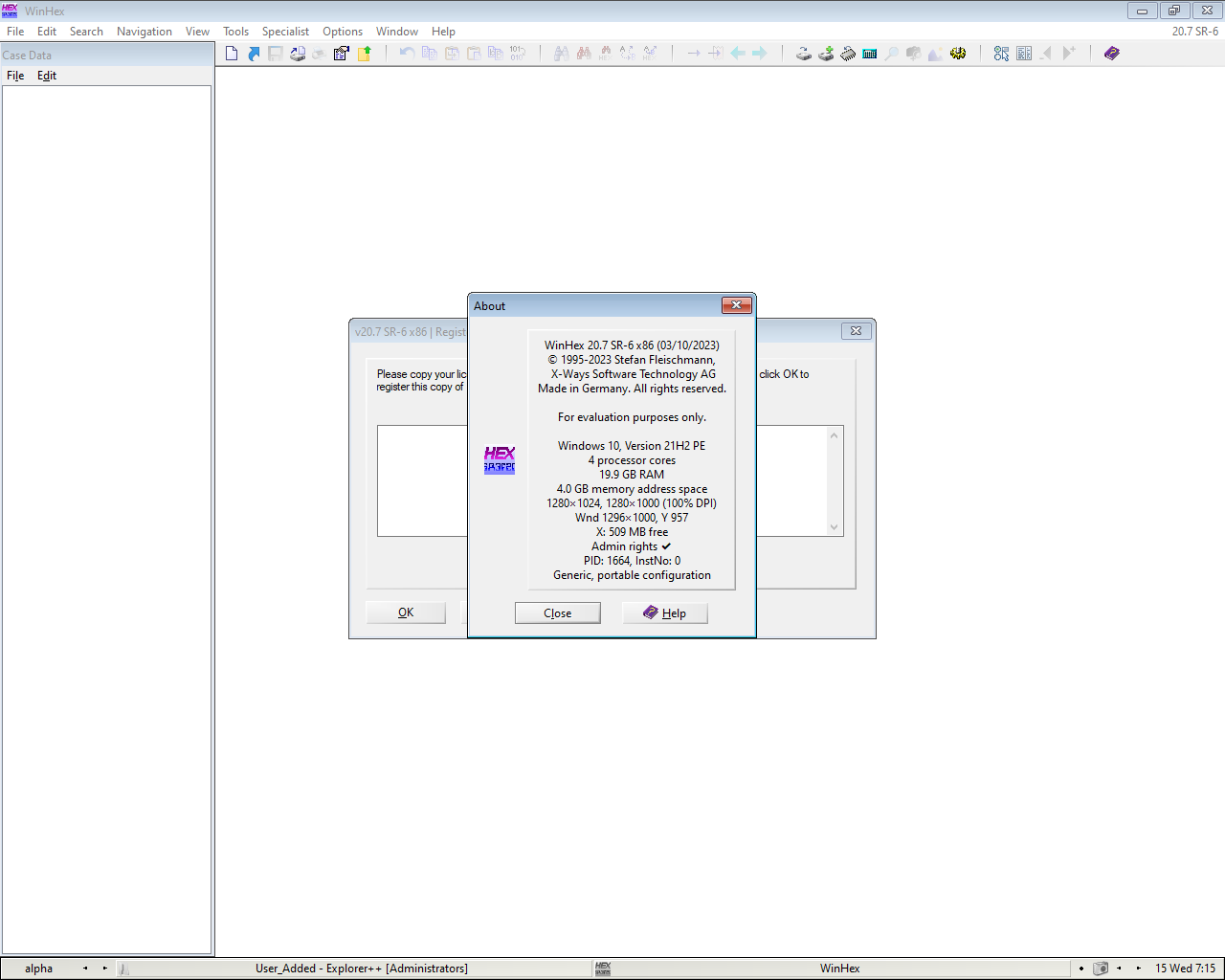The image size is (1225, 980).
Task: Click the Help button in About dialog
Action: pos(665,613)
